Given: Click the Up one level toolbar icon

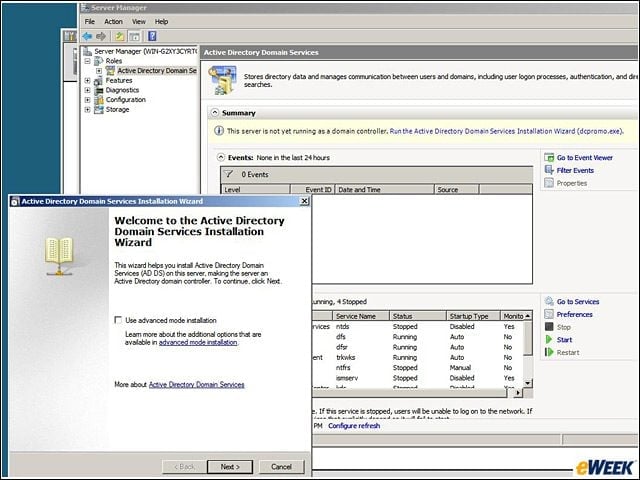Looking at the screenshot, I should click(119, 36).
